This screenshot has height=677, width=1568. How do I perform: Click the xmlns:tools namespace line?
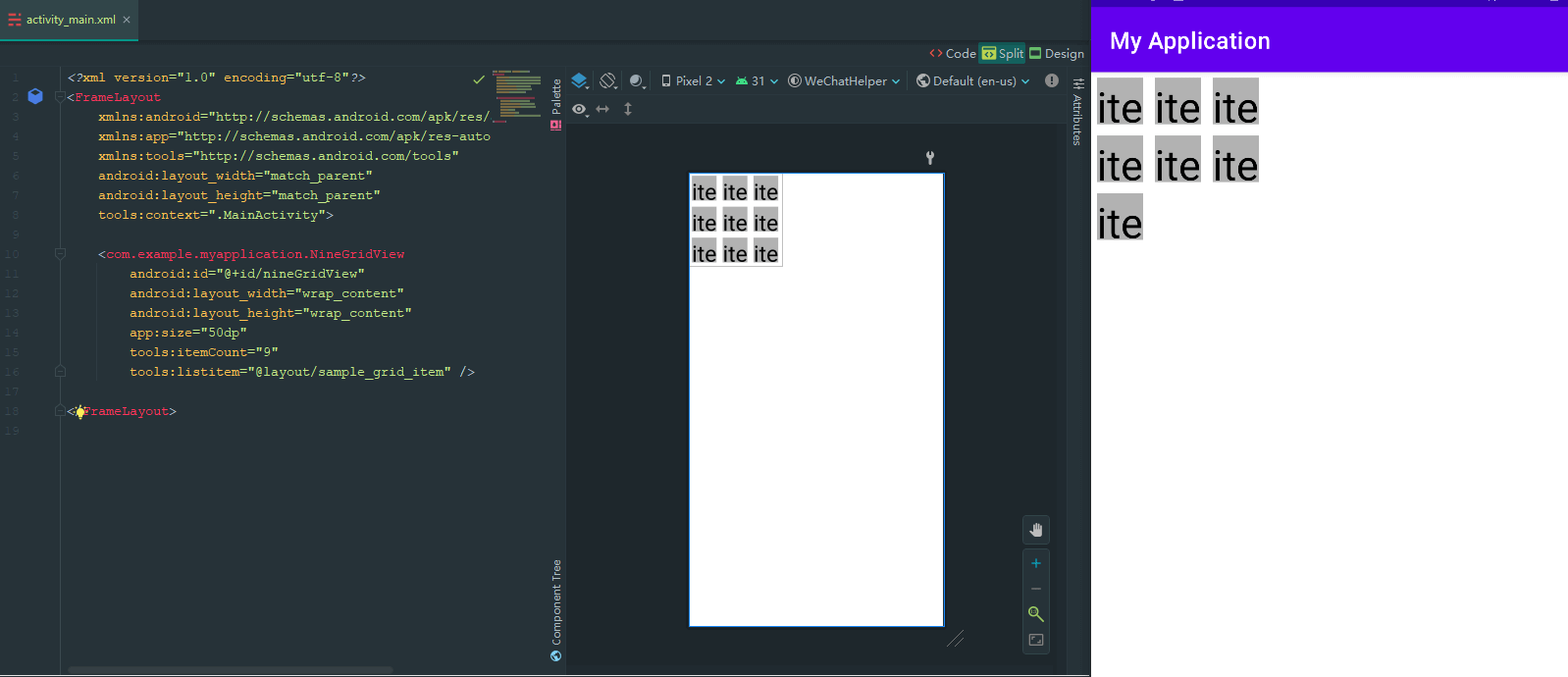[278, 156]
